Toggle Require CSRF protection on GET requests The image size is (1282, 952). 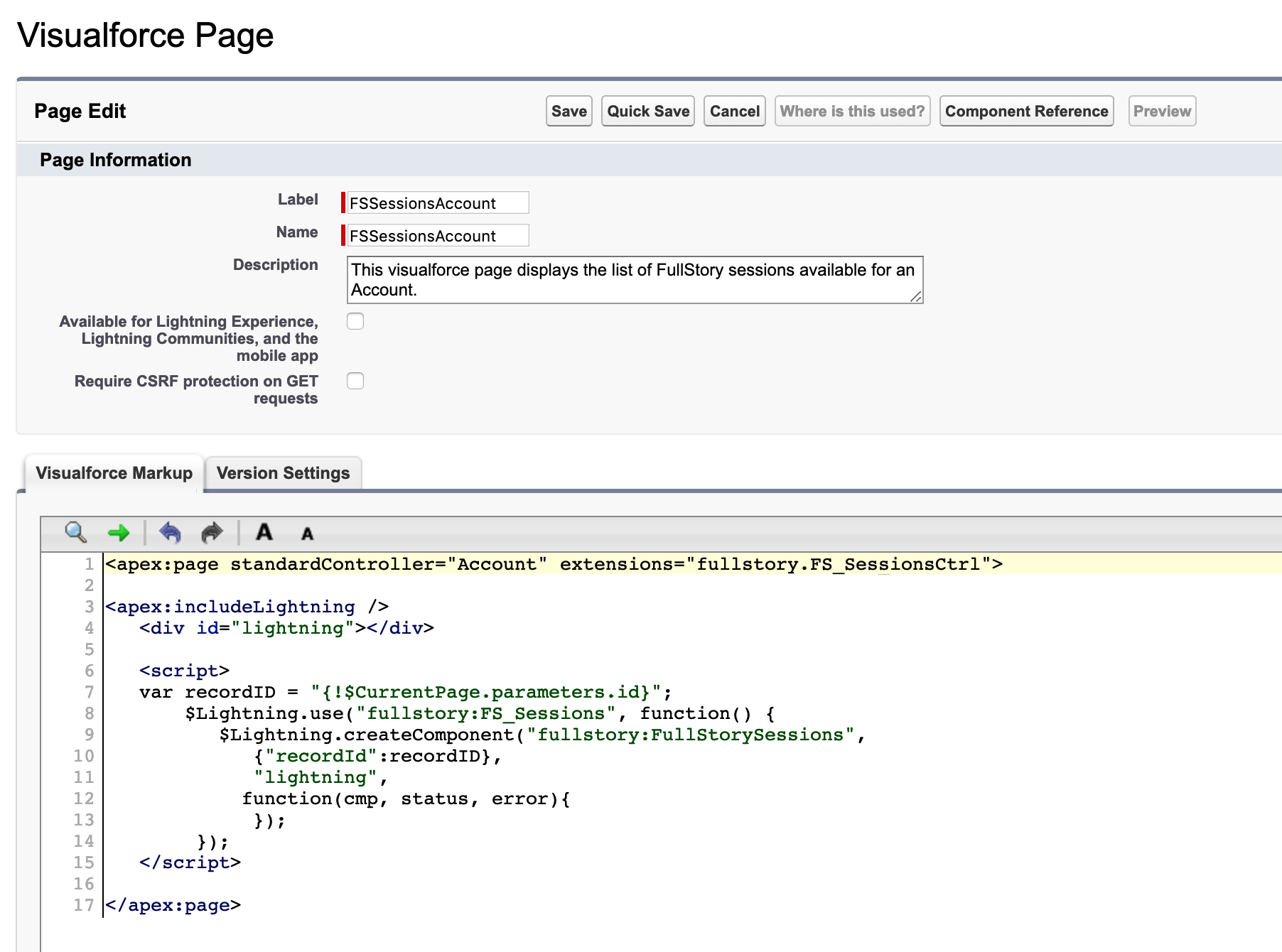point(355,381)
